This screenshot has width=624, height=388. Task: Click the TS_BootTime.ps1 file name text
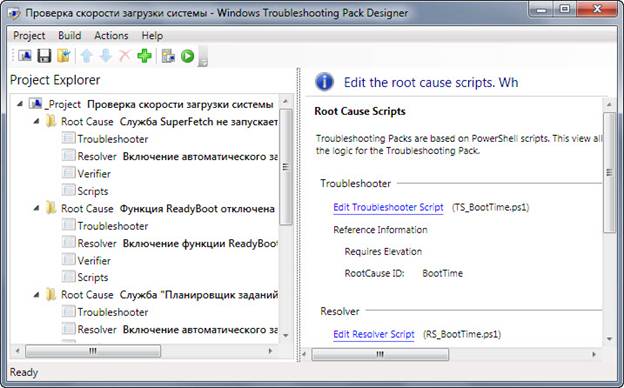pos(490,207)
